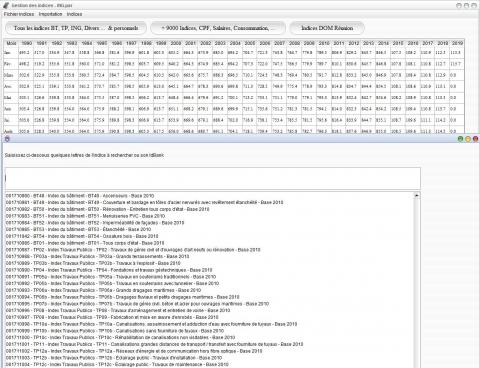Select the 2010 column header
The image size is (480, 368).
click(x=324, y=43)
